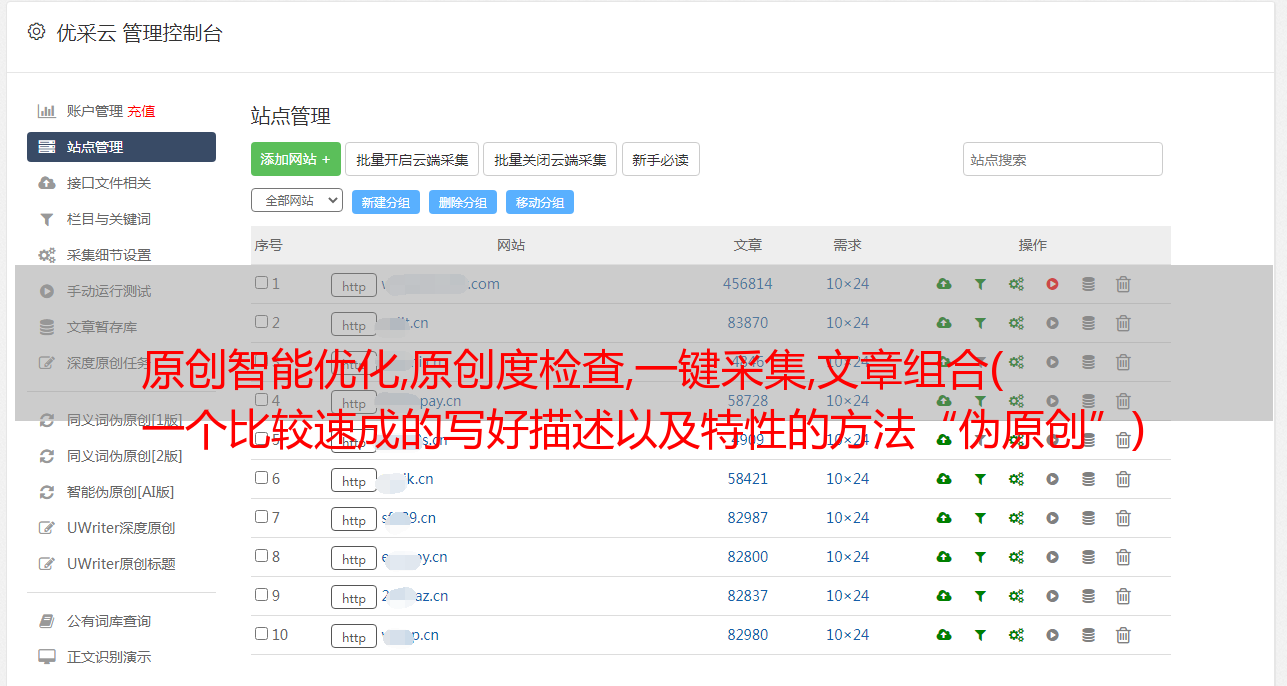Click the trash icon in row 2
This screenshot has width=1287, height=686.
coord(1123,323)
